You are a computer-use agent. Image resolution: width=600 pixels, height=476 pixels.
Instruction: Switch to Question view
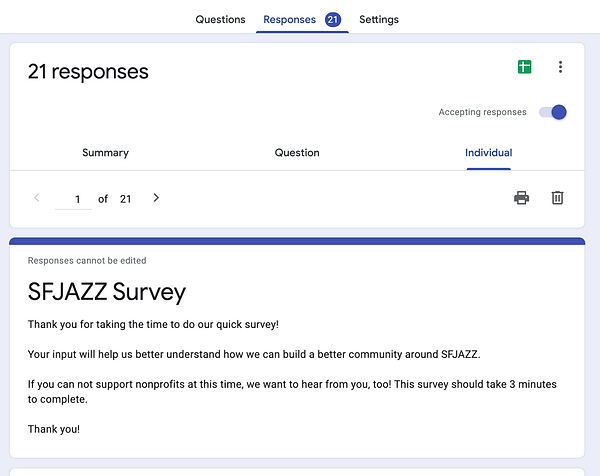297,153
